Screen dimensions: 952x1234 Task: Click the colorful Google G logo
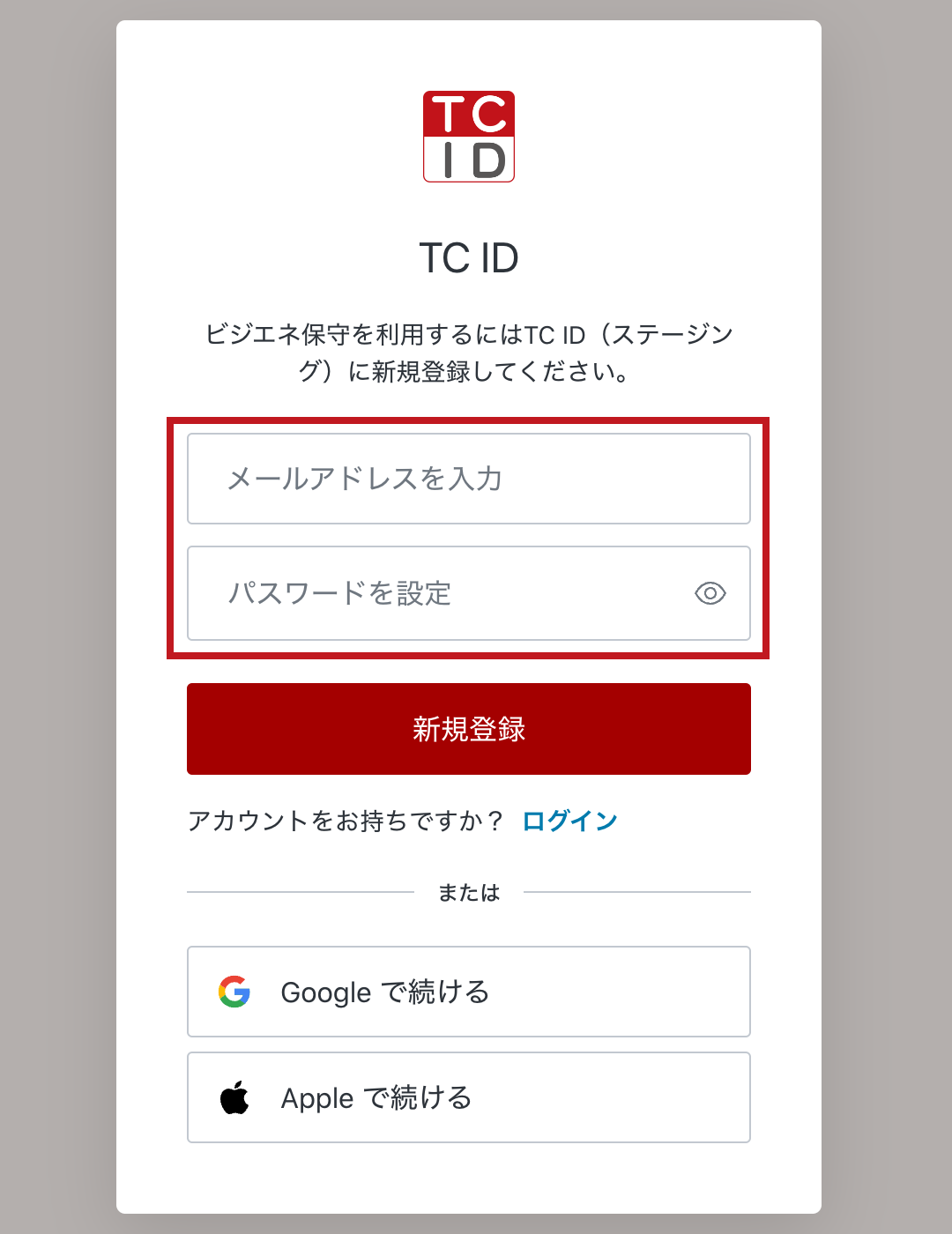[x=234, y=992]
